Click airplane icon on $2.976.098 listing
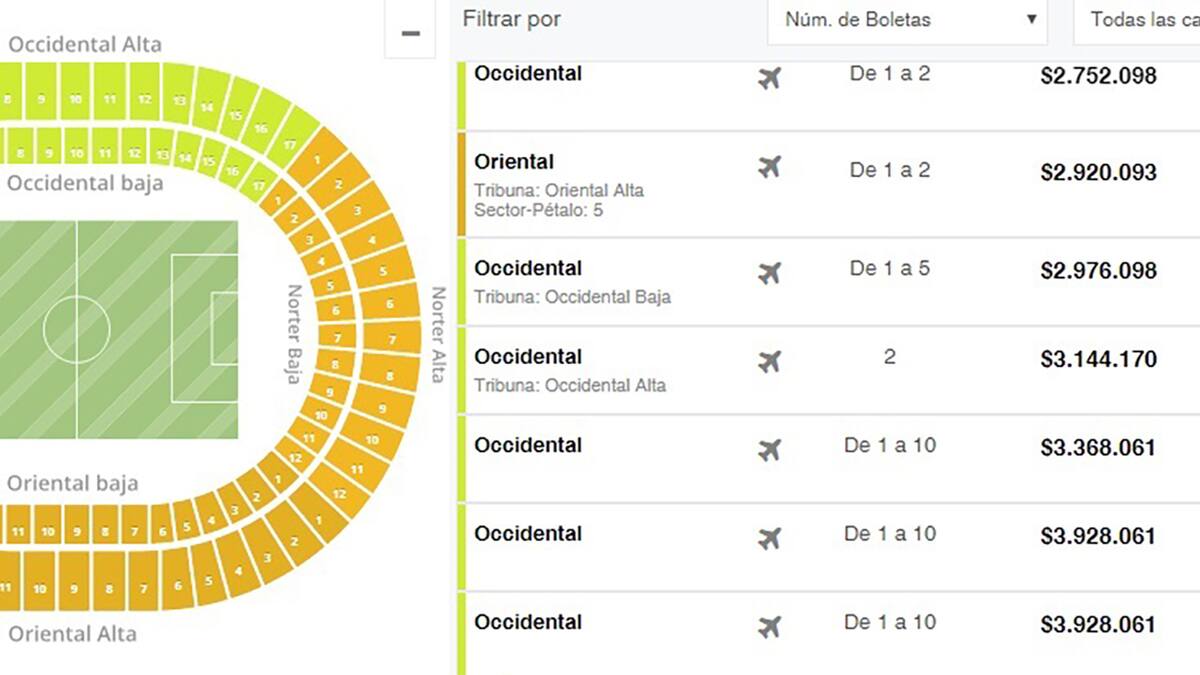Viewport: 1200px width, 675px height. pyautogui.click(x=769, y=272)
